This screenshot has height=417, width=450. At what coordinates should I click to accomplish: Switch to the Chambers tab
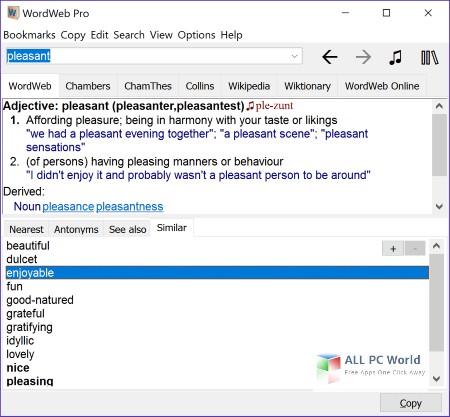[88, 86]
